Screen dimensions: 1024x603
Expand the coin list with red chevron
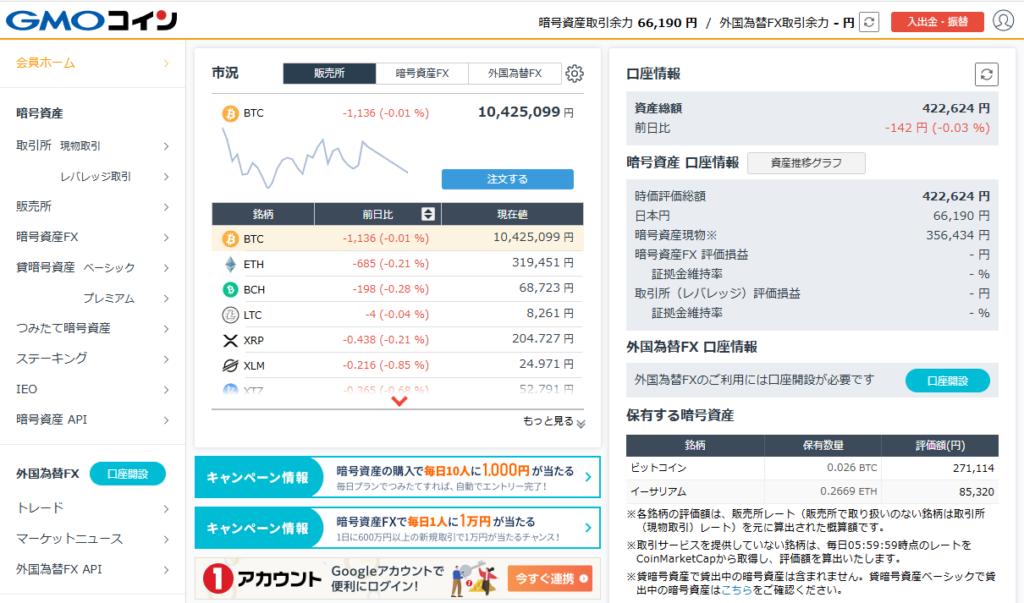[399, 401]
